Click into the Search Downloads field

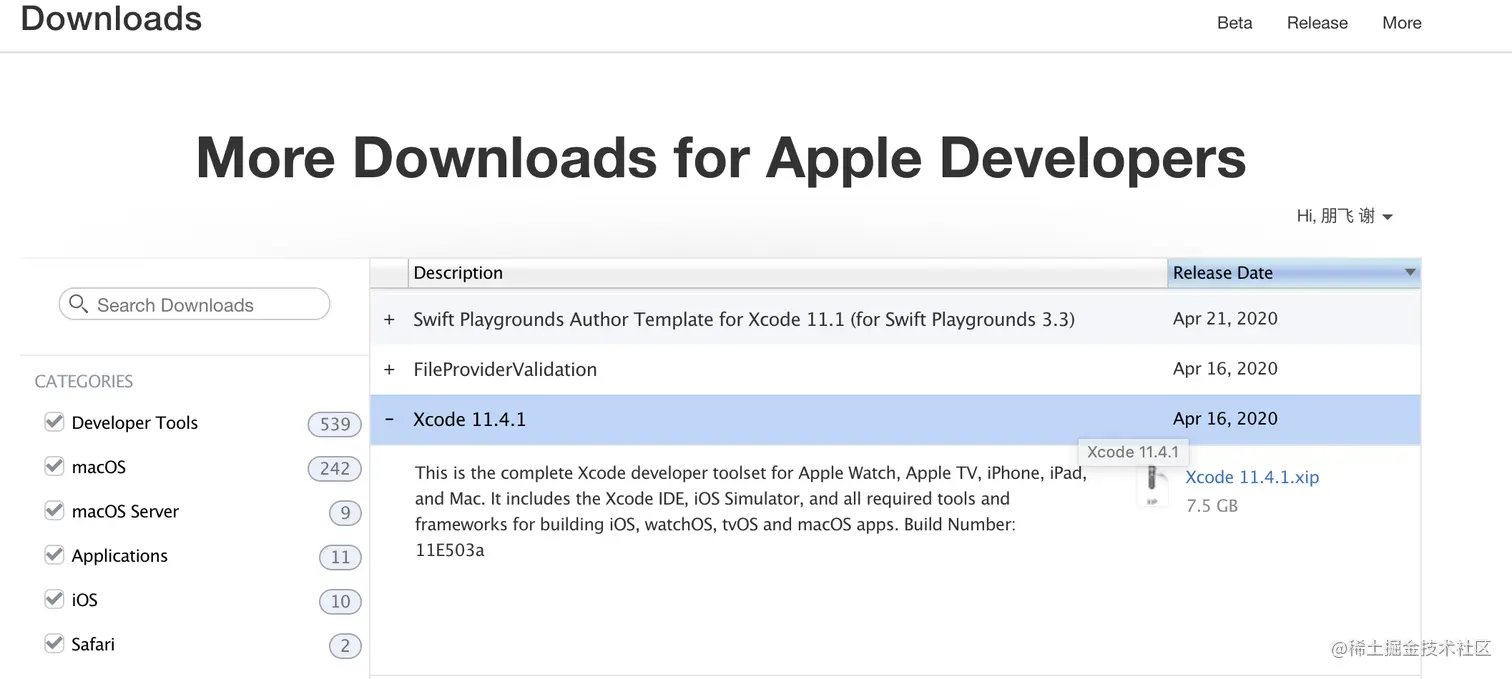[x=194, y=304]
